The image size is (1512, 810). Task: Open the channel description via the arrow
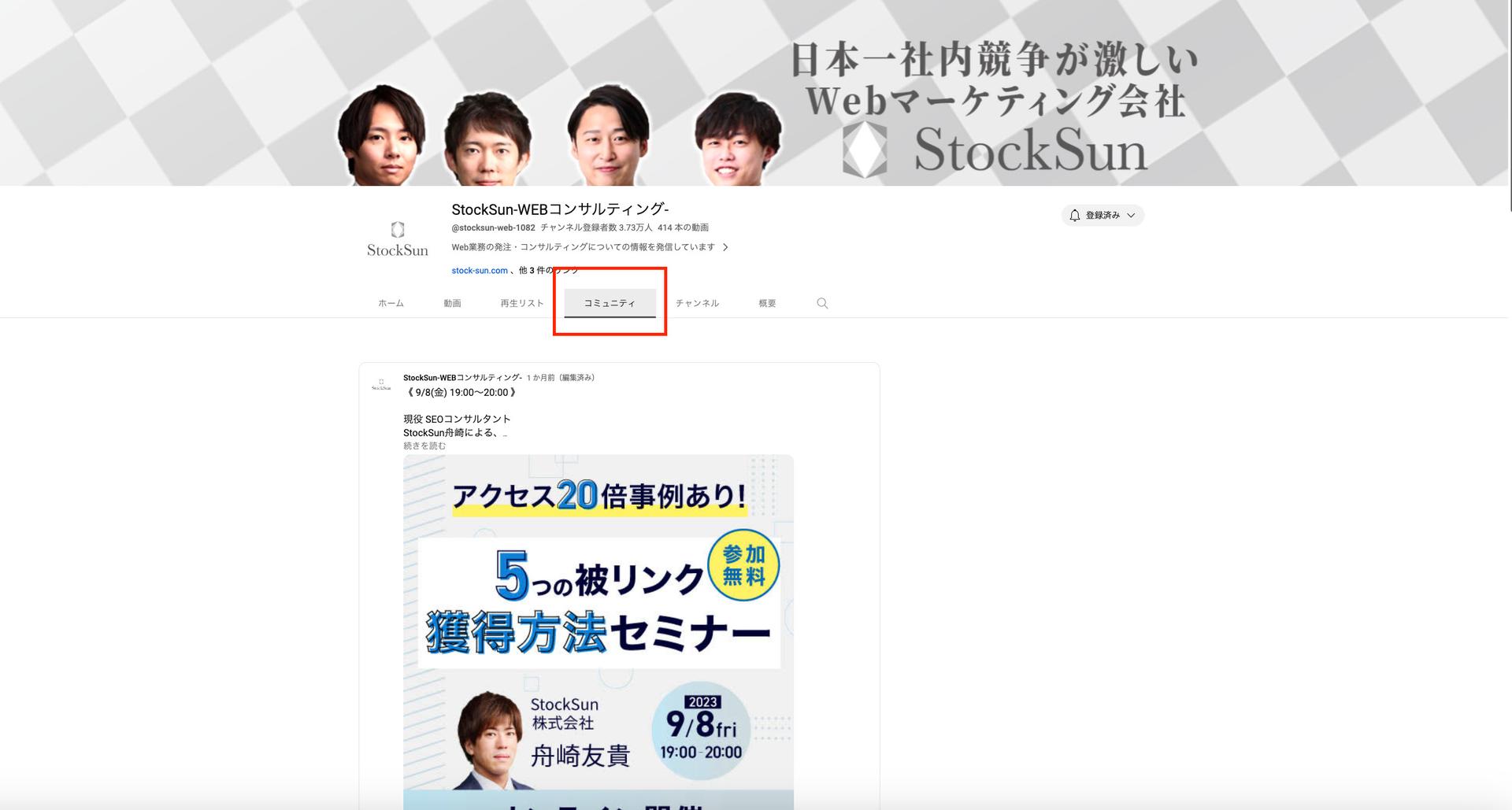pos(725,246)
